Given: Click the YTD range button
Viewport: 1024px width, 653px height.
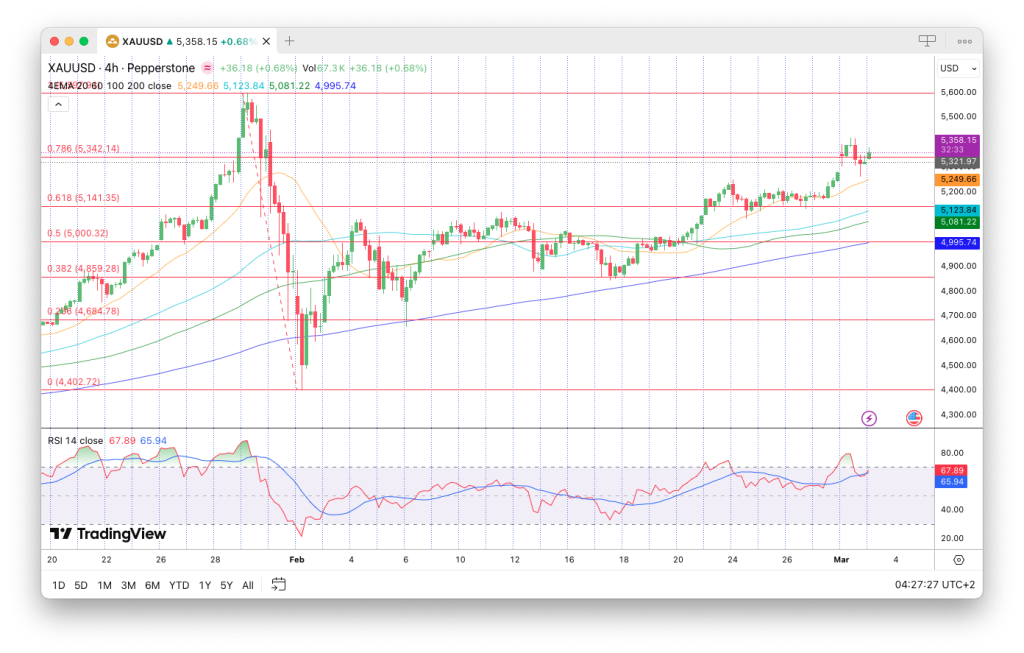Looking at the screenshot, I should (178, 584).
